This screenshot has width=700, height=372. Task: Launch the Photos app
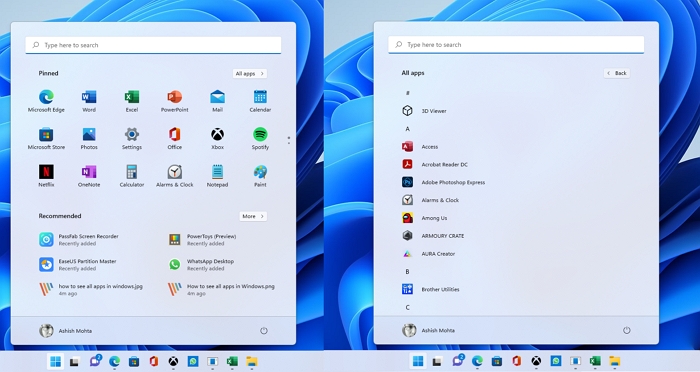89,138
